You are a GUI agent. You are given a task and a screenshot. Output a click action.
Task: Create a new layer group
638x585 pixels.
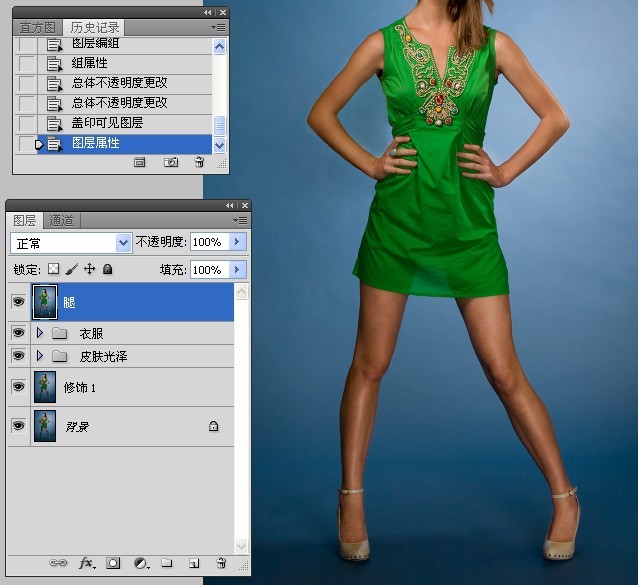point(167,563)
